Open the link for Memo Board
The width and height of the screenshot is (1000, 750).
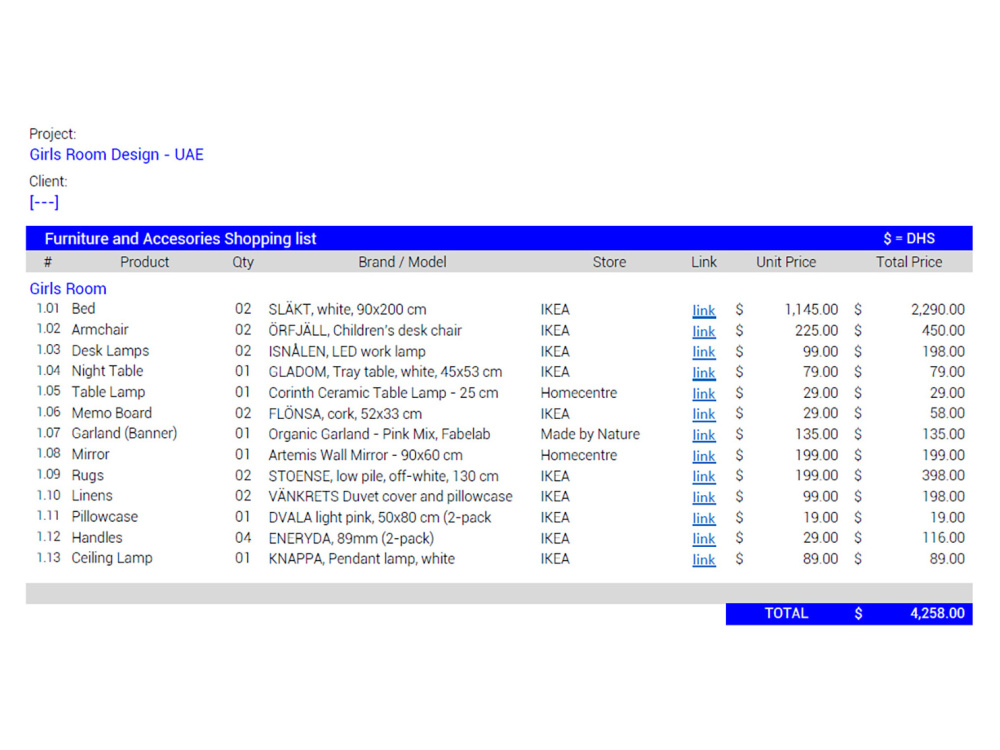[x=703, y=414]
